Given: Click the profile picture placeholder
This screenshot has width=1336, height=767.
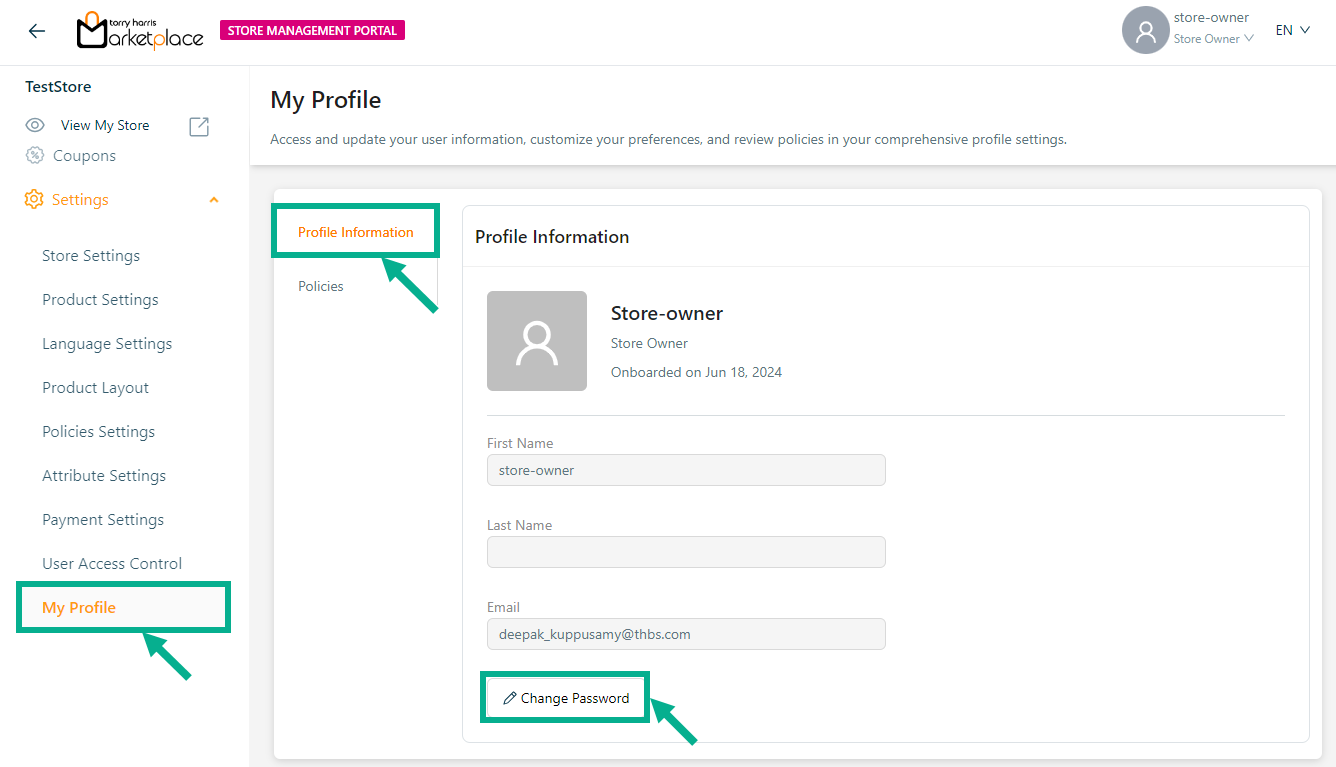Looking at the screenshot, I should pos(536,341).
